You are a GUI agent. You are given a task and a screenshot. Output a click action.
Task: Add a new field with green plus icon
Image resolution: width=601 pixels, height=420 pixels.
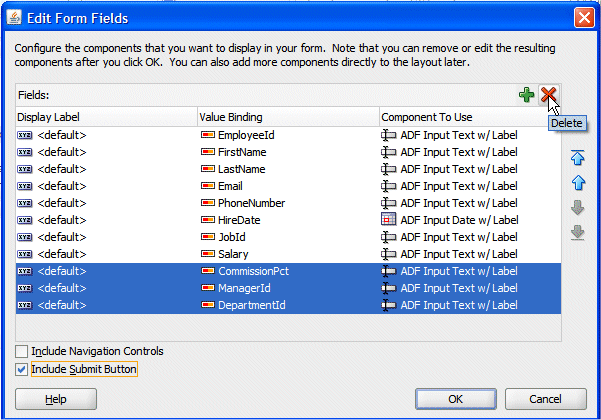(x=527, y=95)
